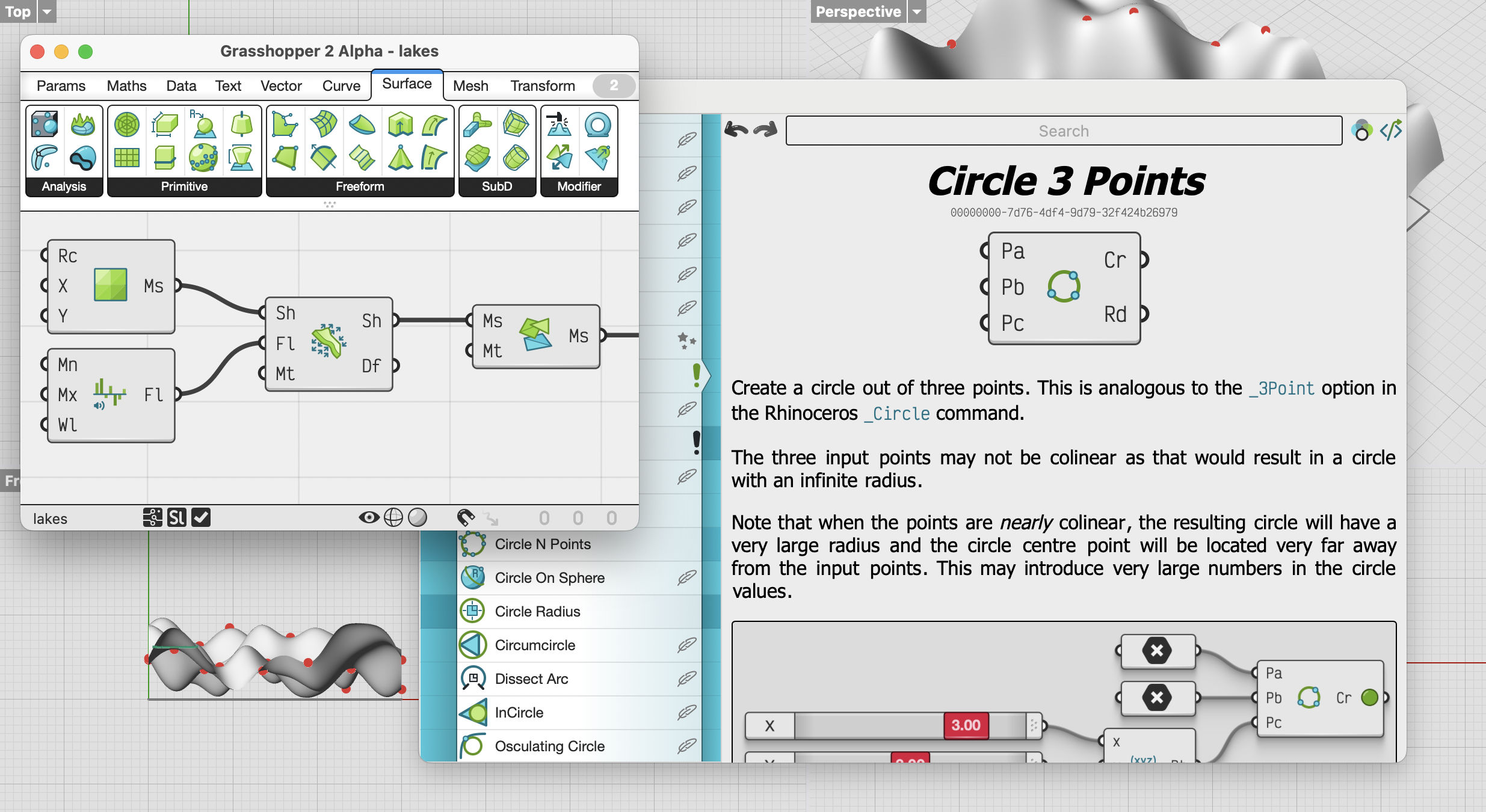The width and height of the screenshot is (1486, 812).
Task: Select Circle Radius in component list
Action: pyautogui.click(x=537, y=611)
